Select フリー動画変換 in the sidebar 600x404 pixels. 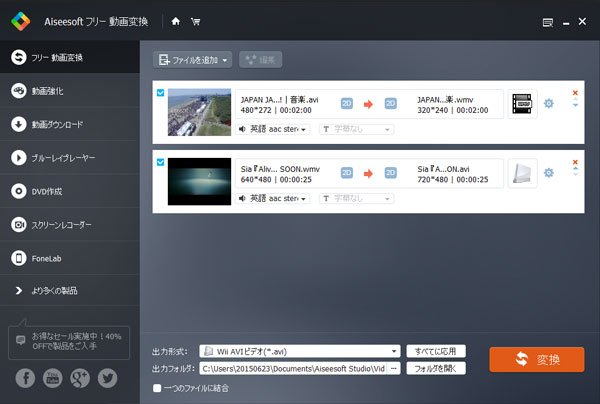70,57
